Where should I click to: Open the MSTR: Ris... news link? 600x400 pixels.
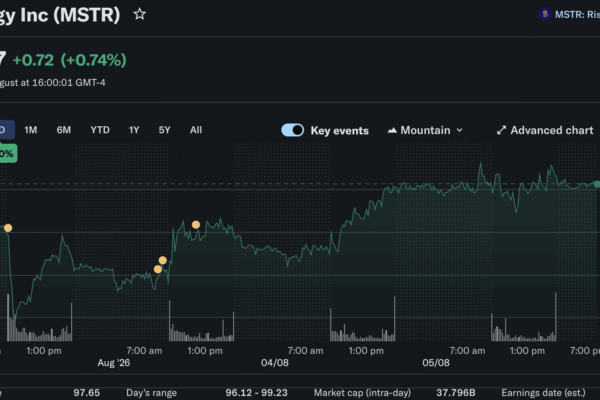[x=577, y=15]
